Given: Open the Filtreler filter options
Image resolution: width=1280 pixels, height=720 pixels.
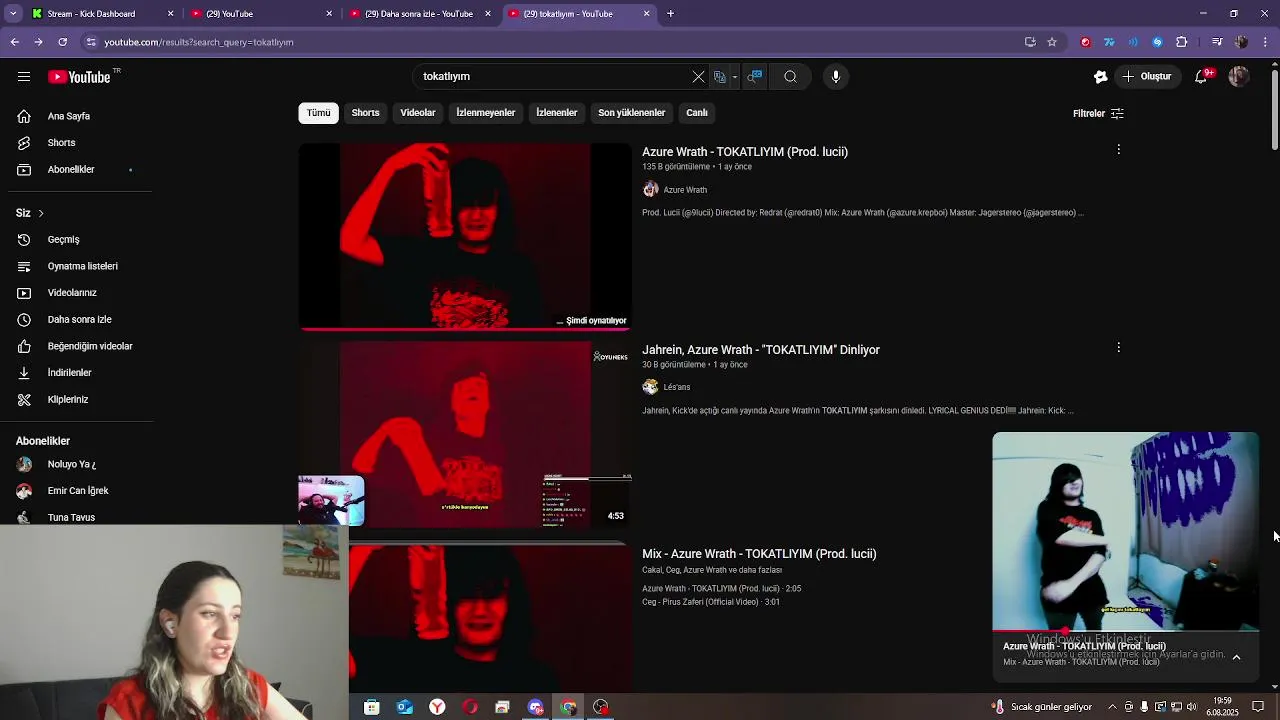Looking at the screenshot, I should [1098, 114].
